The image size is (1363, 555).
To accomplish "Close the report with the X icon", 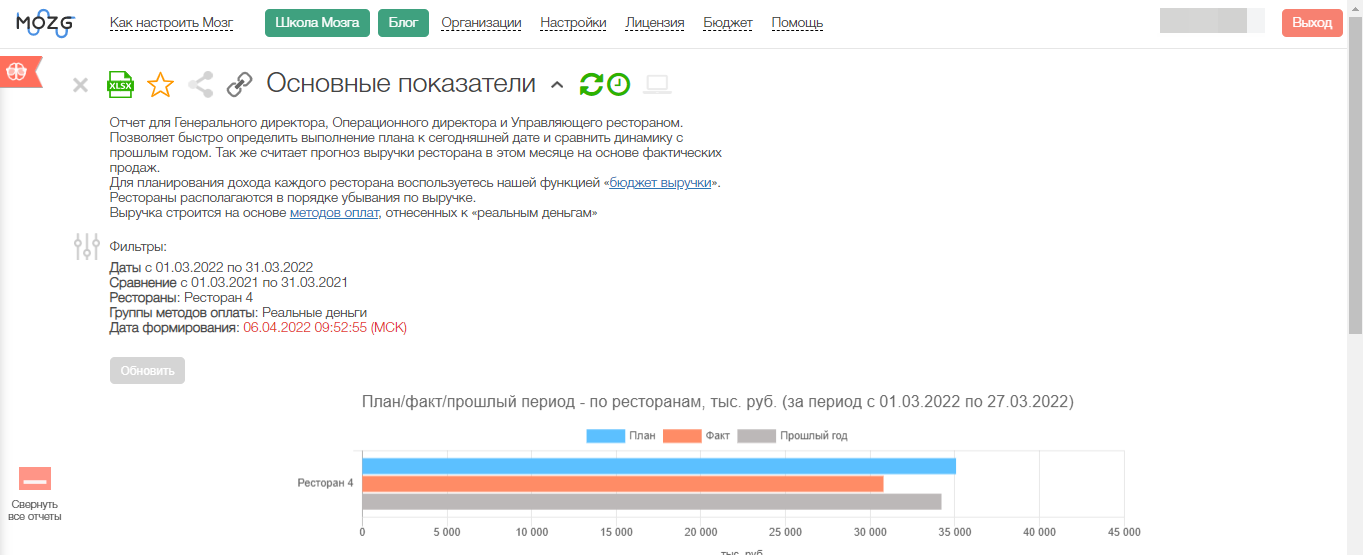I will [x=81, y=85].
